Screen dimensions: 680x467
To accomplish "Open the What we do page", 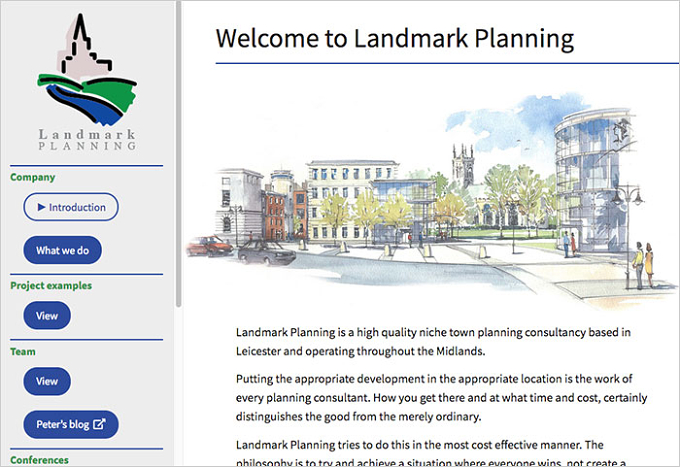I will pos(62,250).
